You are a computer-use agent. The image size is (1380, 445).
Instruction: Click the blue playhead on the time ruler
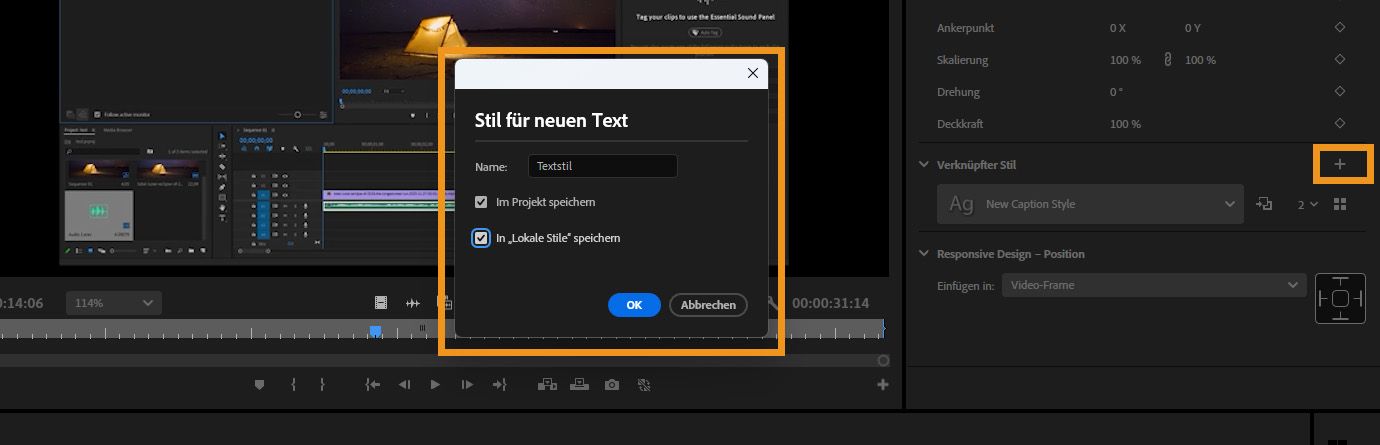[376, 331]
